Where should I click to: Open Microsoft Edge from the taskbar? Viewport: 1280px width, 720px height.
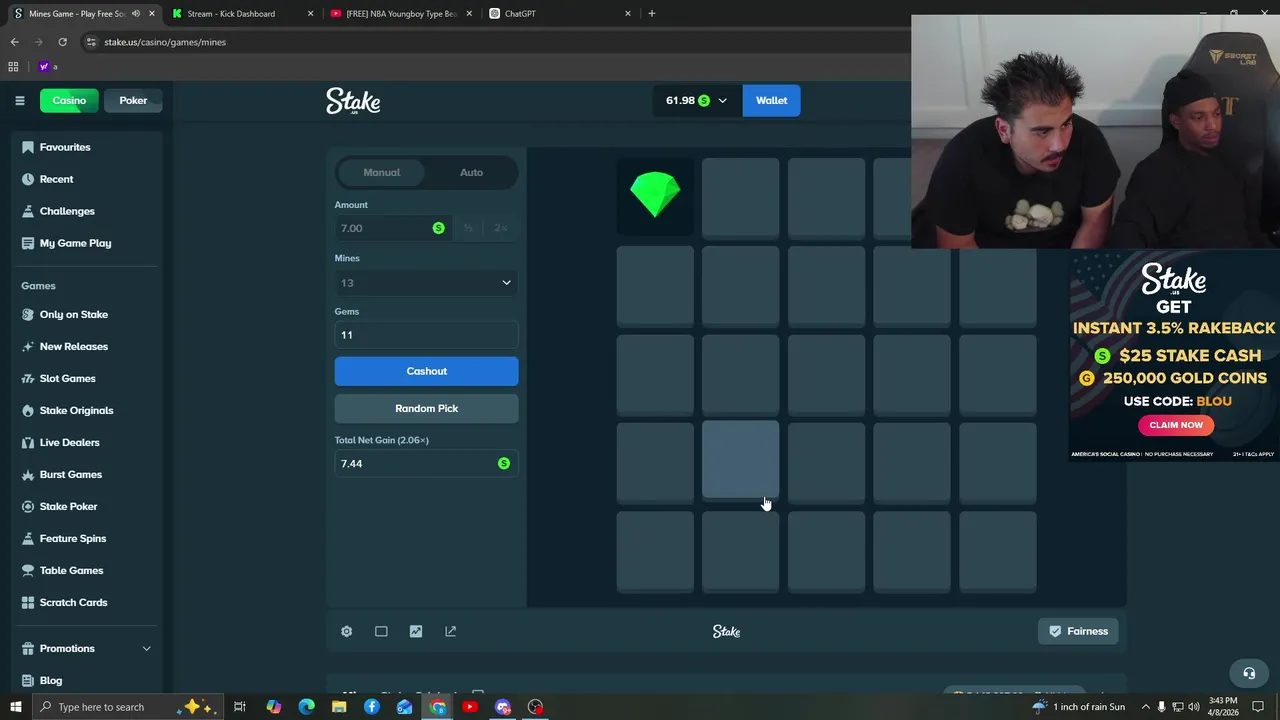(x=306, y=707)
